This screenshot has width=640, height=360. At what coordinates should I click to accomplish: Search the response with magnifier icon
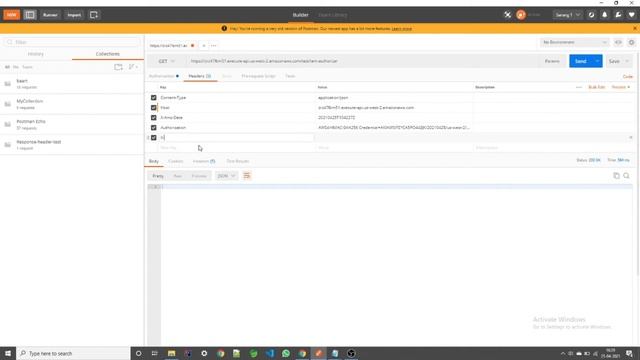627,176
